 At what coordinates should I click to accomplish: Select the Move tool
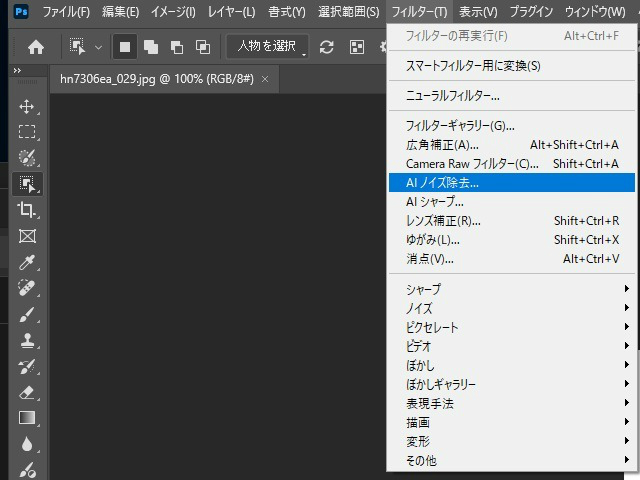click(x=27, y=106)
